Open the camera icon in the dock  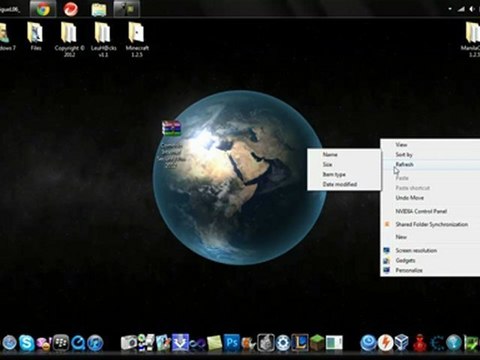129,343
